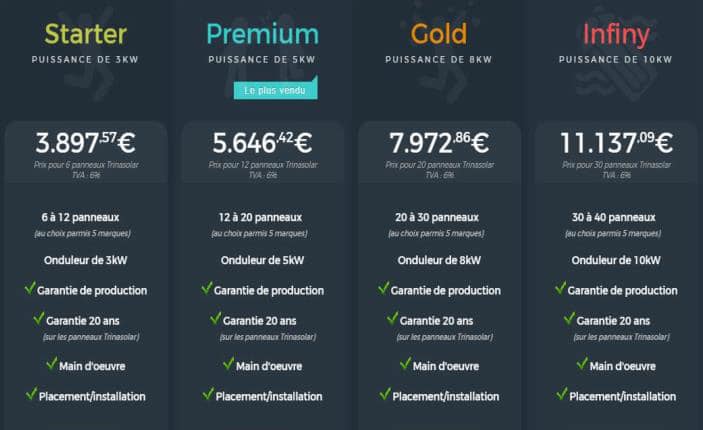Click the 5.646,42€ Premium price
This screenshot has width=703, height=430.
[x=262, y=143]
